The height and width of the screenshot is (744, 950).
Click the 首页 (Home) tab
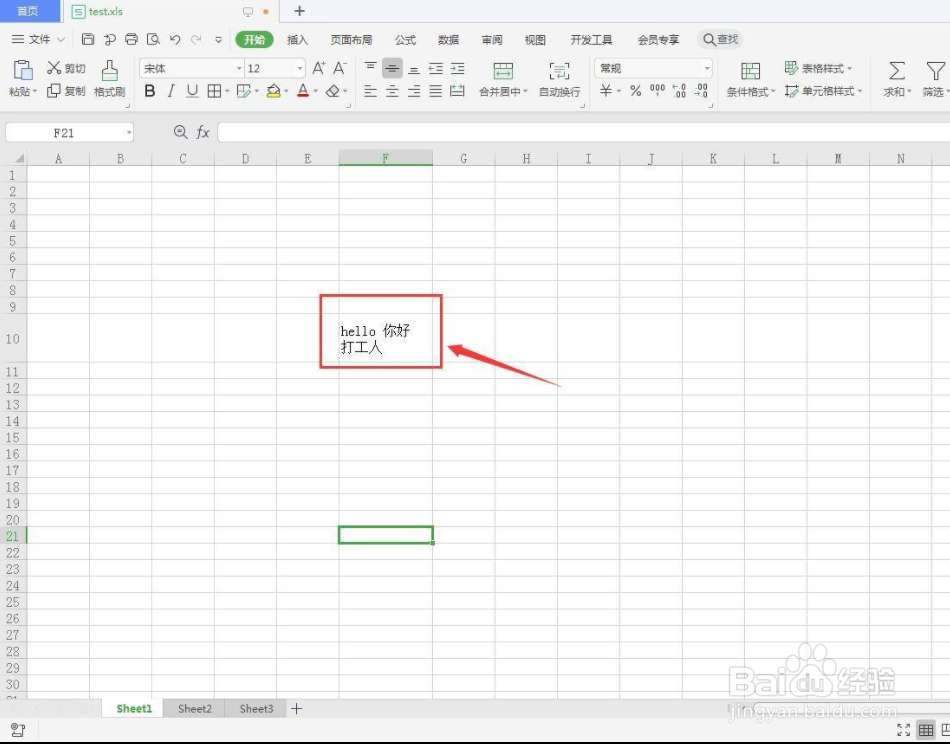(x=28, y=11)
